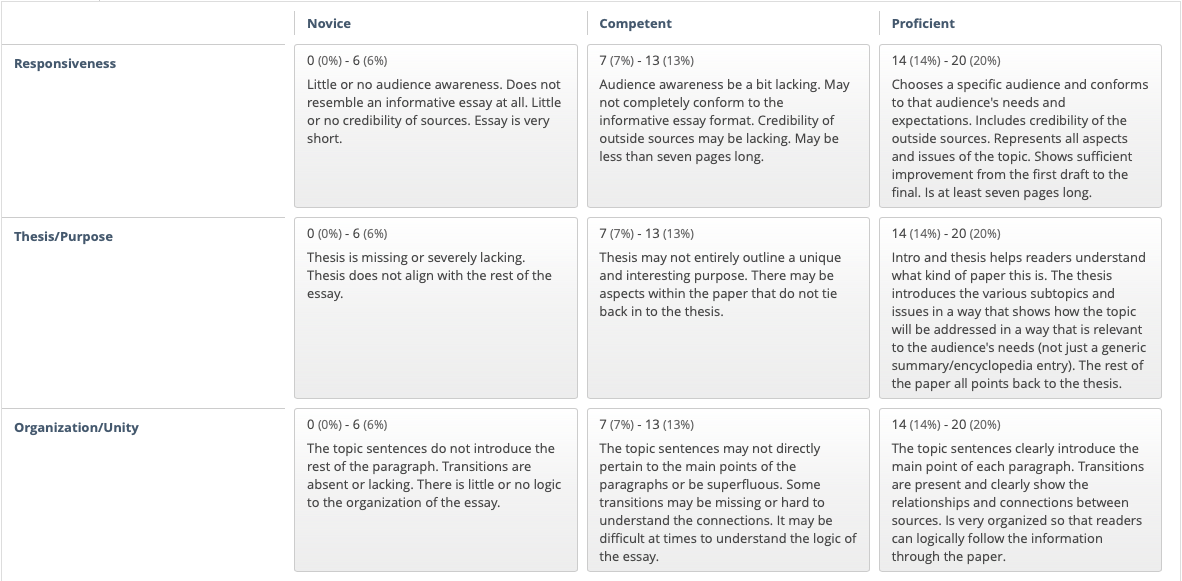Viewport: 1182px width, 581px height.
Task: Pick the Competent cell for Organization/Unity
Action: 728,491
